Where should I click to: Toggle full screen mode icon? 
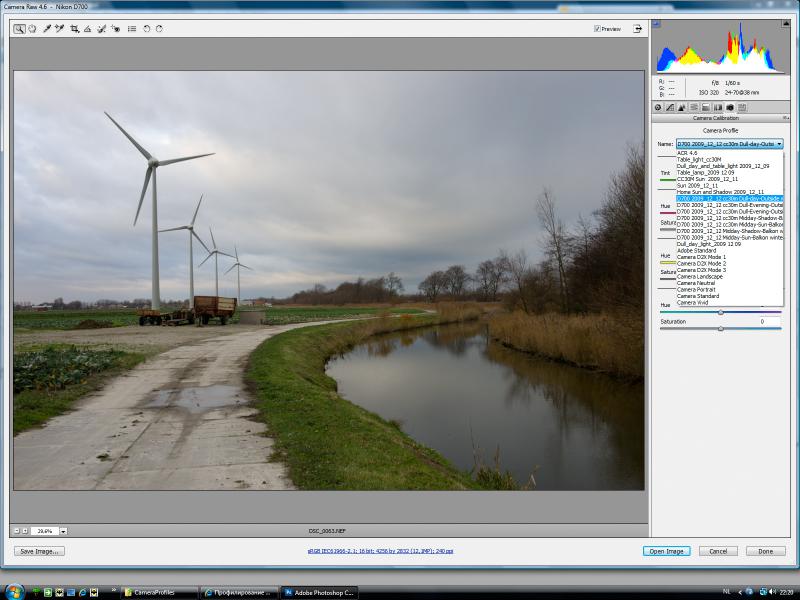tap(638, 29)
